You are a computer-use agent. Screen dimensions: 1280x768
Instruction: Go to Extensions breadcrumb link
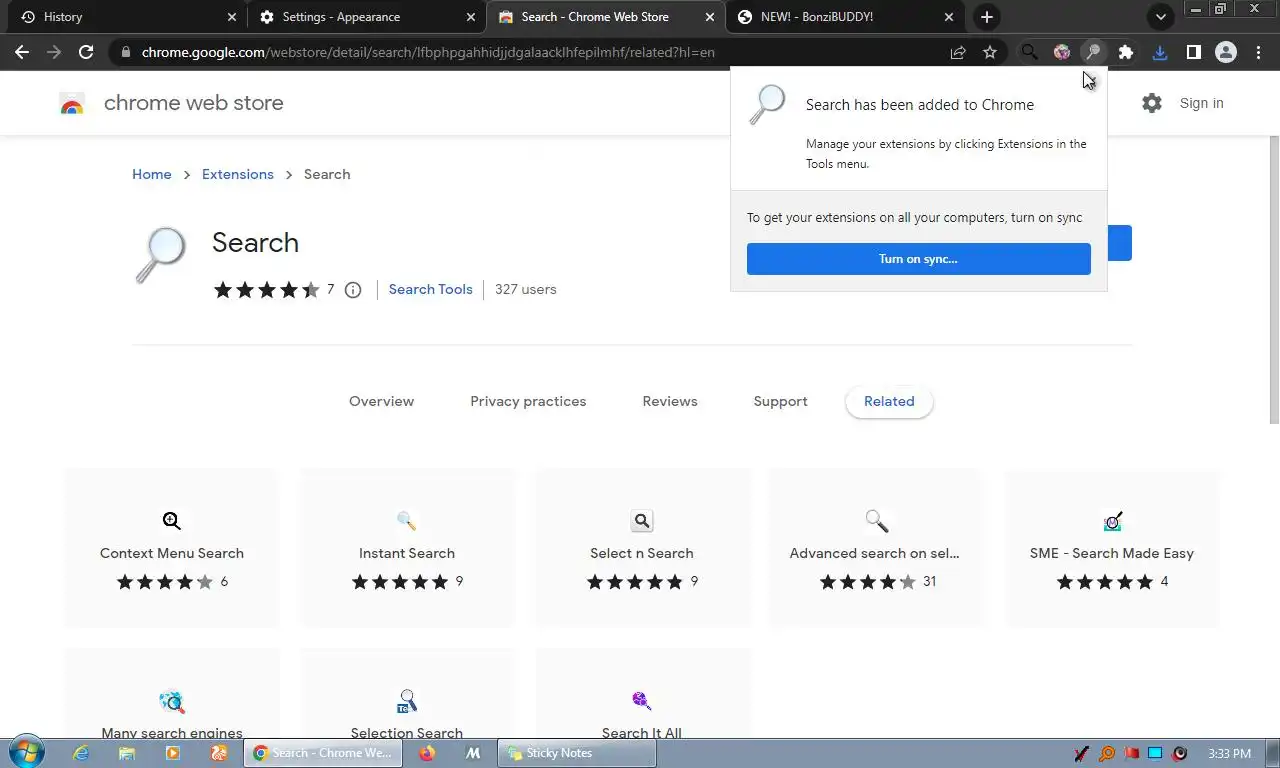pos(238,174)
